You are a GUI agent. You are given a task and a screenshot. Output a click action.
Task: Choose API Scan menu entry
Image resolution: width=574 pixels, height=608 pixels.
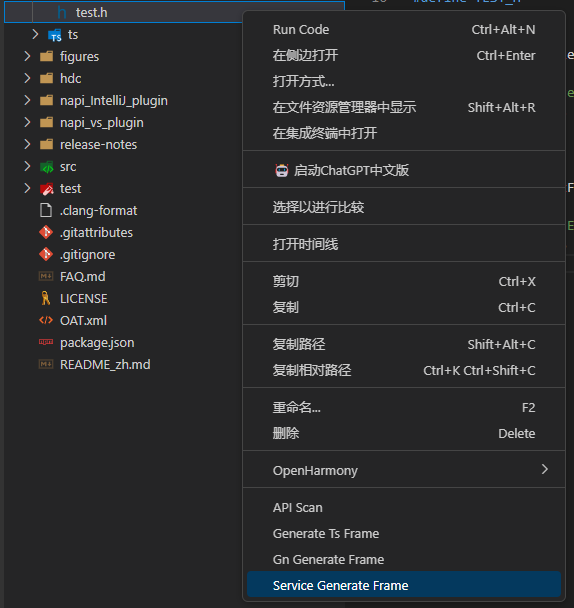tap(404, 508)
